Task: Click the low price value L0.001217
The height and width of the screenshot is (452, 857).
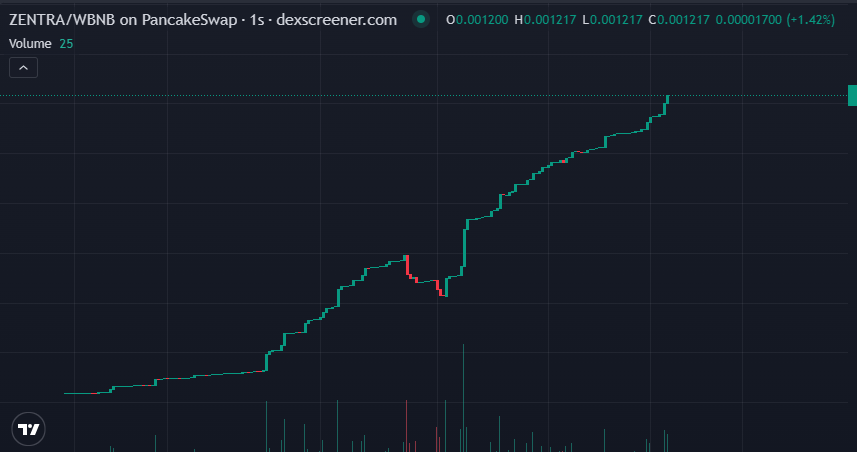Action: 612,20
